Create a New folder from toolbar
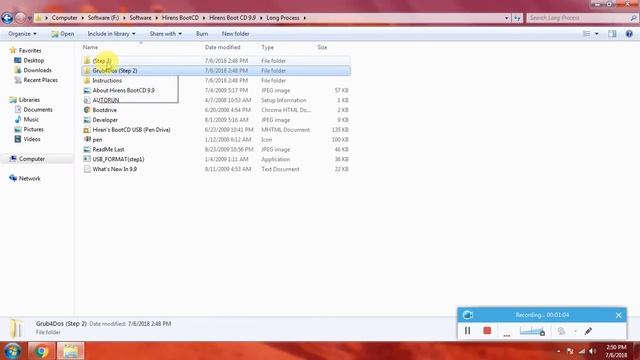This screenshot has width=640, height=360. tap(236, 34)
